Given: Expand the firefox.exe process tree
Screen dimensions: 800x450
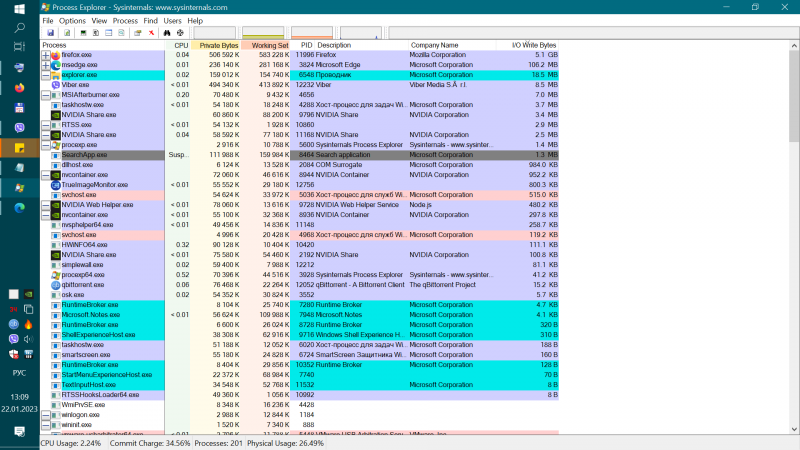Looking at the screenshot, I should pos(45,55).
